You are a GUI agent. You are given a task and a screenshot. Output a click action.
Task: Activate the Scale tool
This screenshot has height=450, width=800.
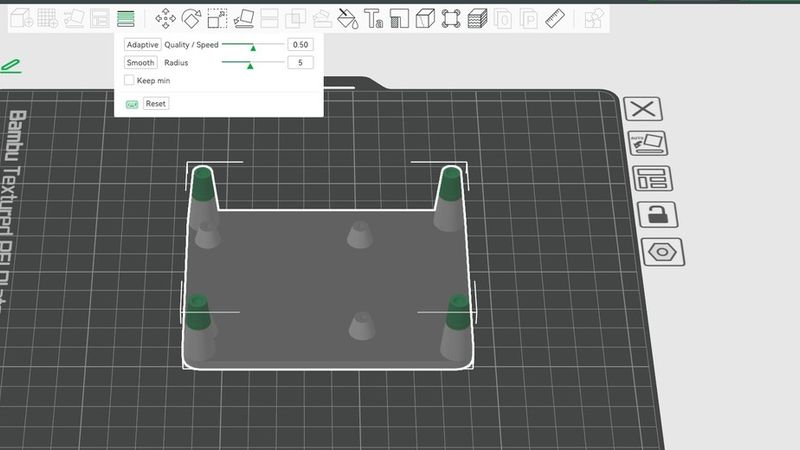[x=217, y=18]
